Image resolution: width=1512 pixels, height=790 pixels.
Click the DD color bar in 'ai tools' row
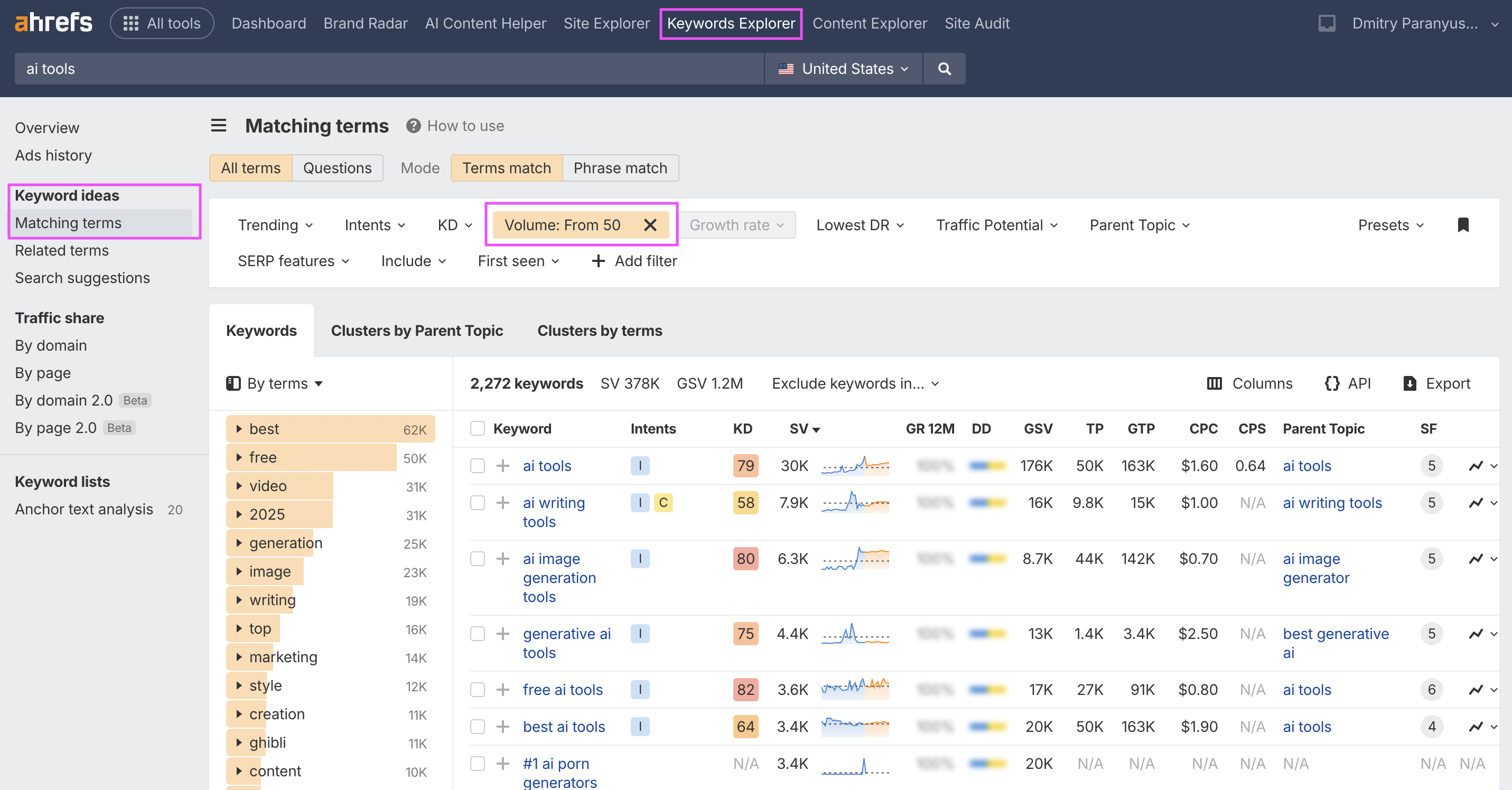click(x=988, y=466)
